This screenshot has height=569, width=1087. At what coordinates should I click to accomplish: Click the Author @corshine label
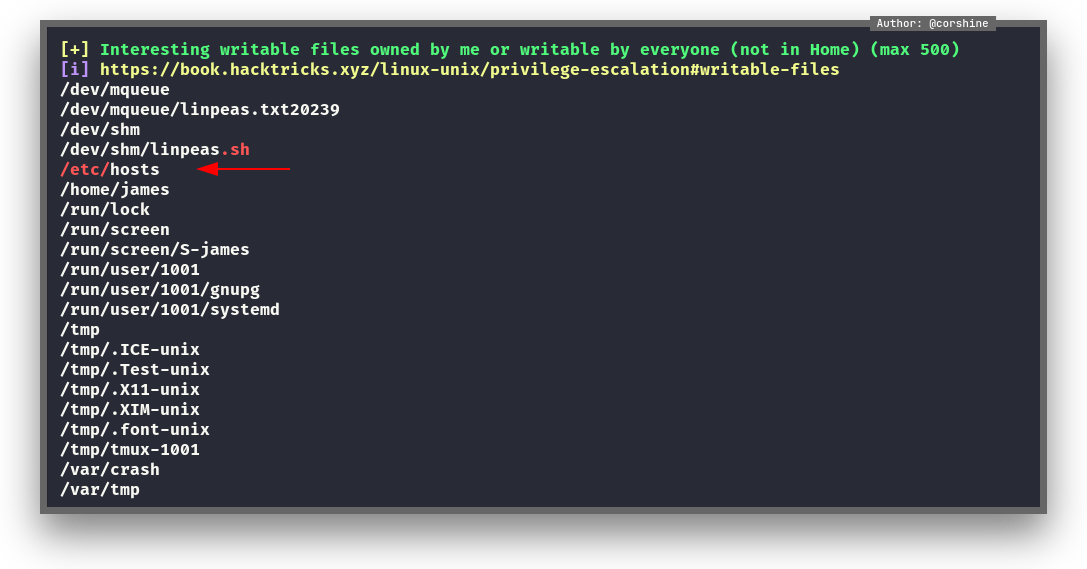pos(932,24)
